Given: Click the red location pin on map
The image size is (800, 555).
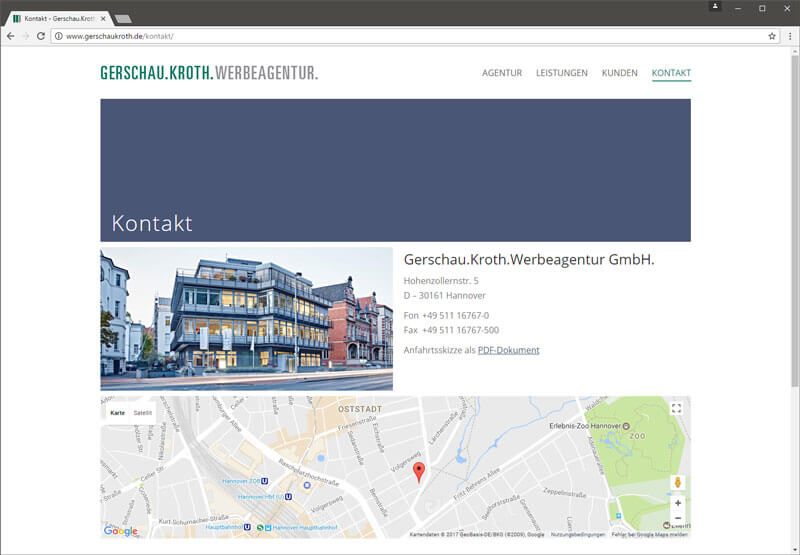Looking at the screenshot, I should pyautogui.click(x=419, y=472).
